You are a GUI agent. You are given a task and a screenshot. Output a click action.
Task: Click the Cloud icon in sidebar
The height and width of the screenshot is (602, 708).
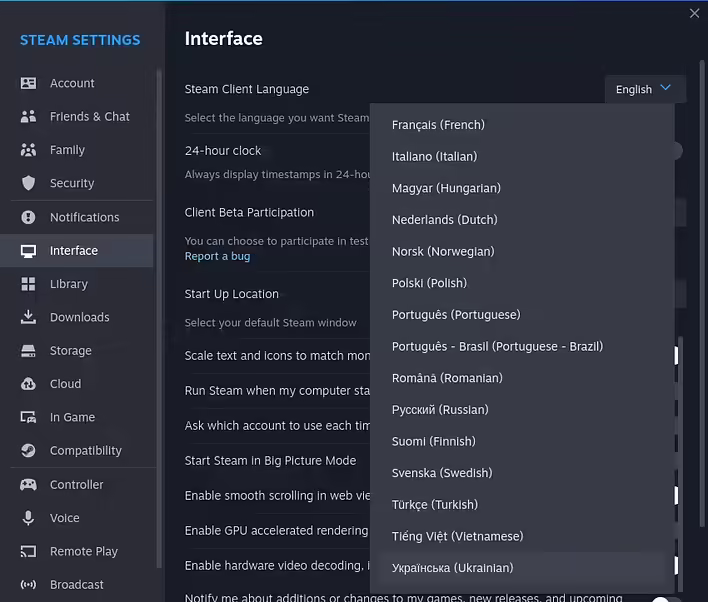[28, 384]
